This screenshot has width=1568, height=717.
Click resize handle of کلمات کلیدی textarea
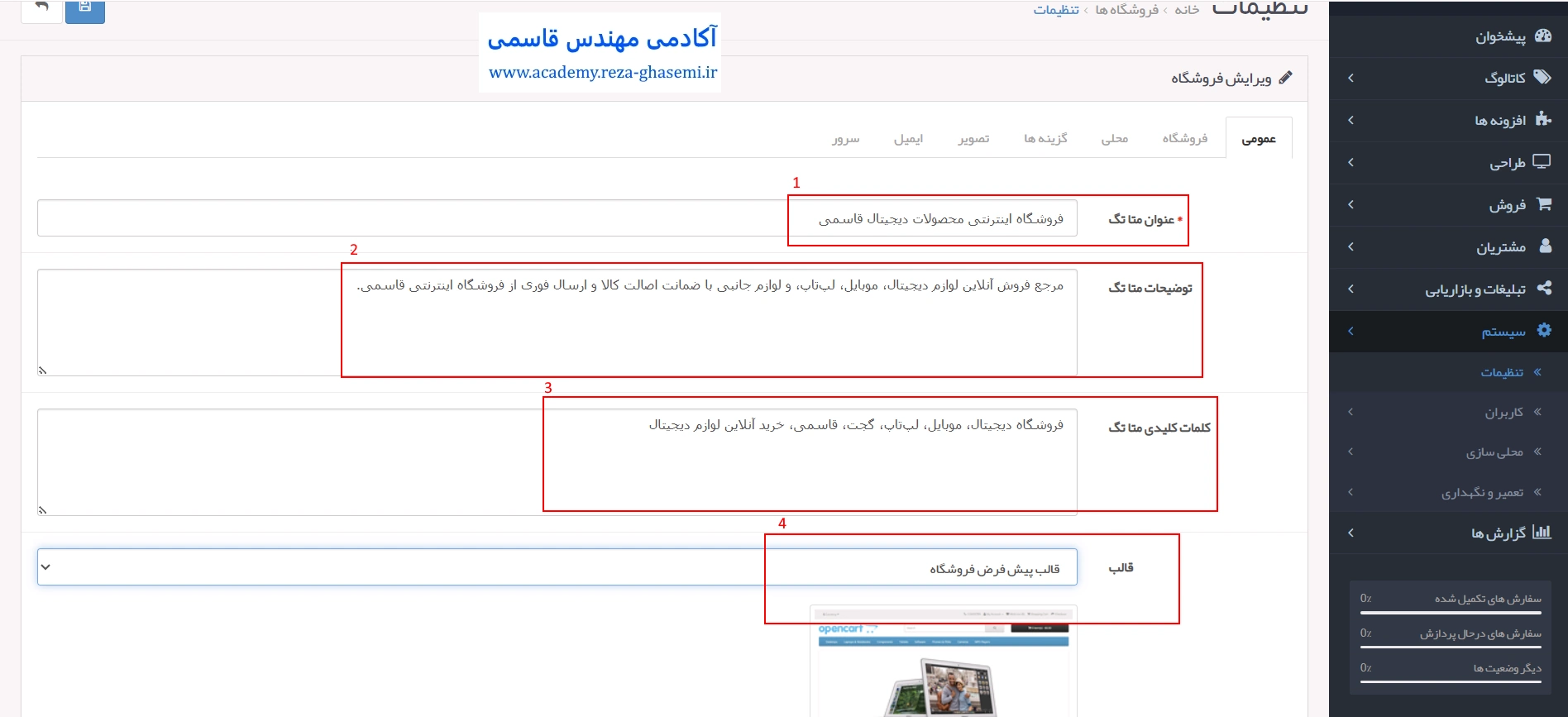coord(42,510)
